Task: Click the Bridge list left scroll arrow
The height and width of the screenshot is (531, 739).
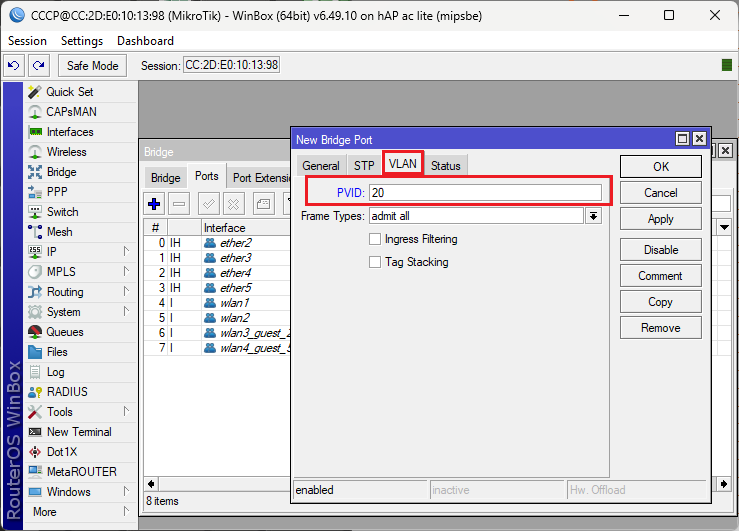Action: pyautogui.click(x=151, y=483)
